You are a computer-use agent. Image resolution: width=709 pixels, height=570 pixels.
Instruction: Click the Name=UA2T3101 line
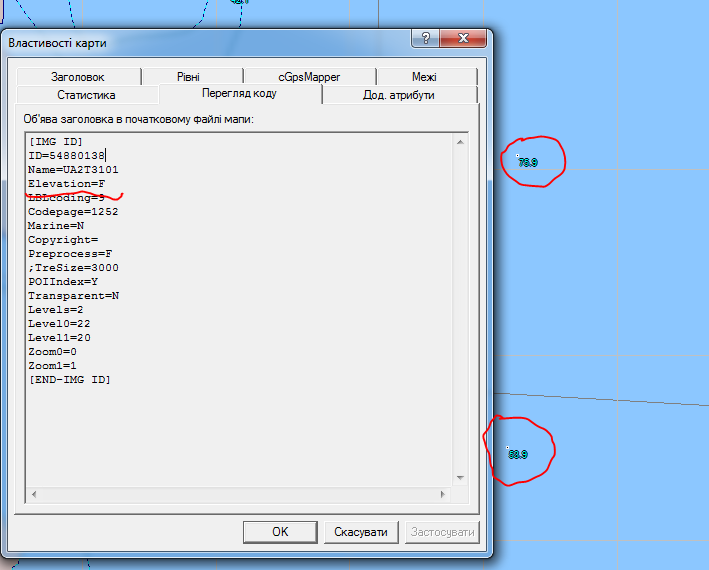[73, 170]
